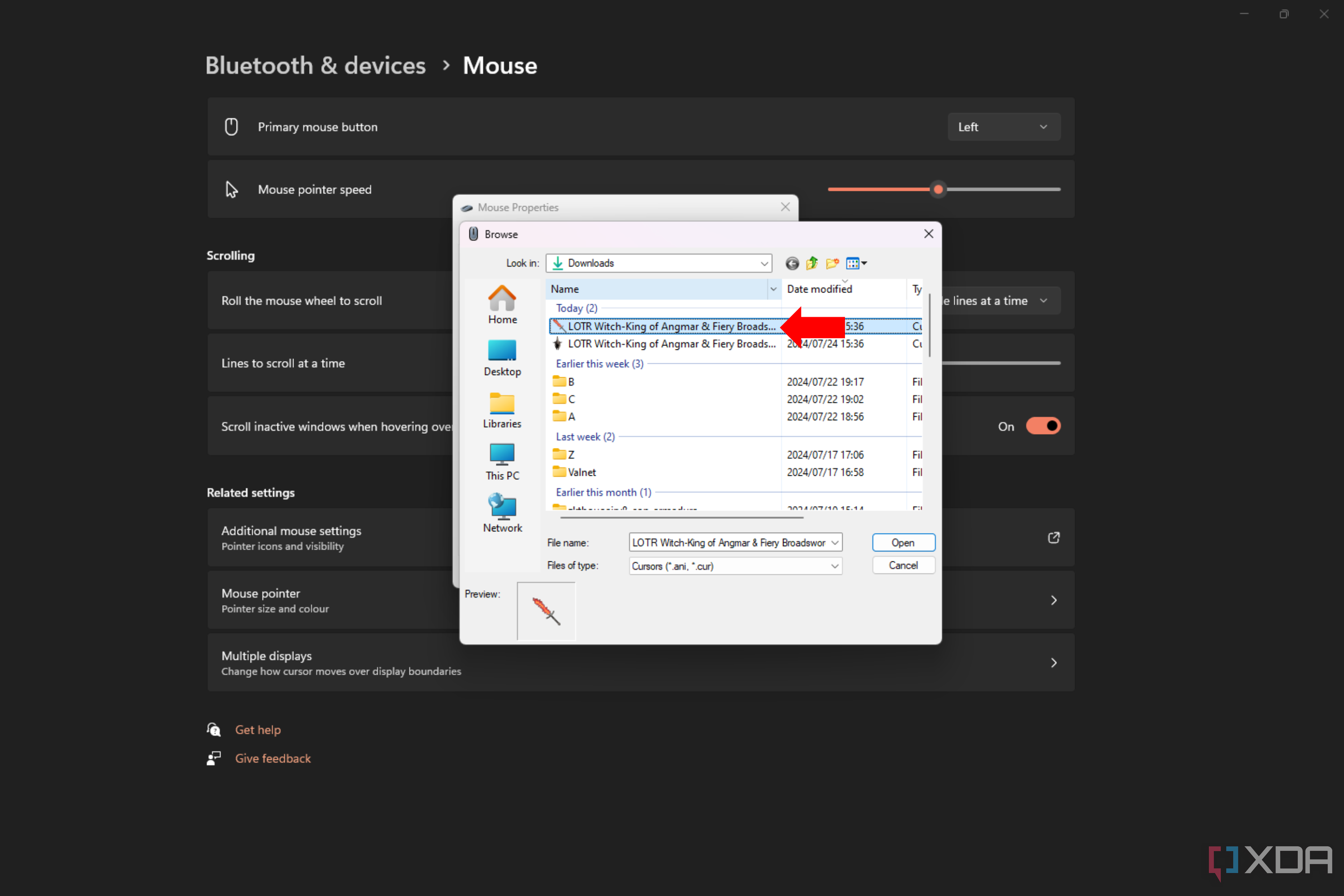Click Open button in Browse dialog
Image resolution: width=1344 pixels, height=896 pixels.
click(903, 542)
